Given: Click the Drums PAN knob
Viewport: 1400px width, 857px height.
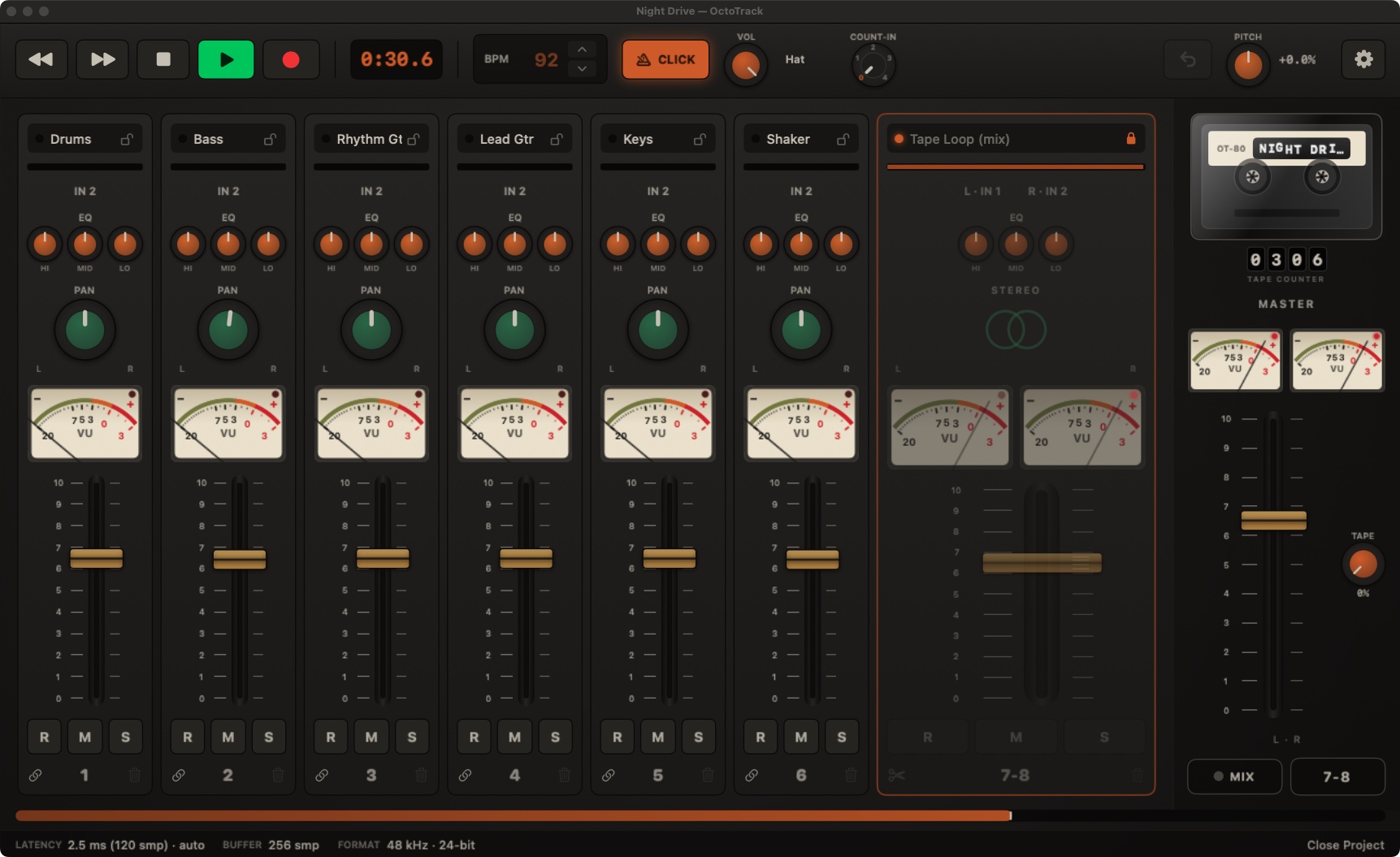Looking at the screenshot, I should (x=85, y=330).
